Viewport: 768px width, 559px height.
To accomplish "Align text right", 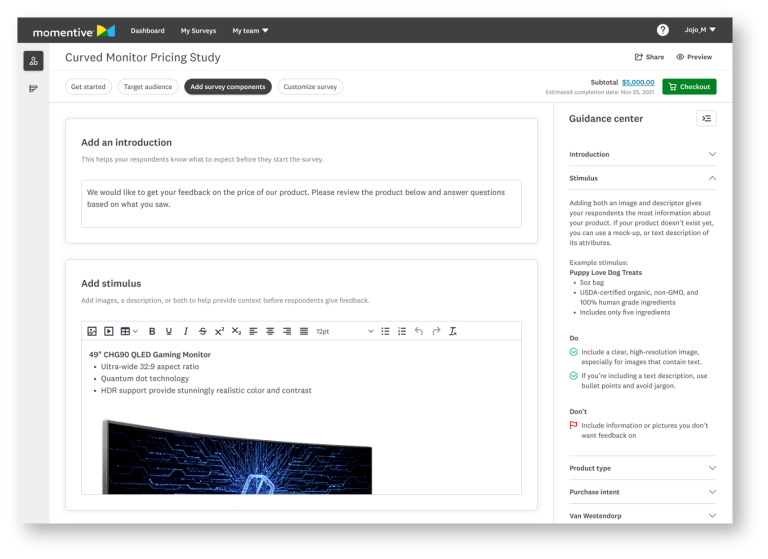I will tap(287, 332).
